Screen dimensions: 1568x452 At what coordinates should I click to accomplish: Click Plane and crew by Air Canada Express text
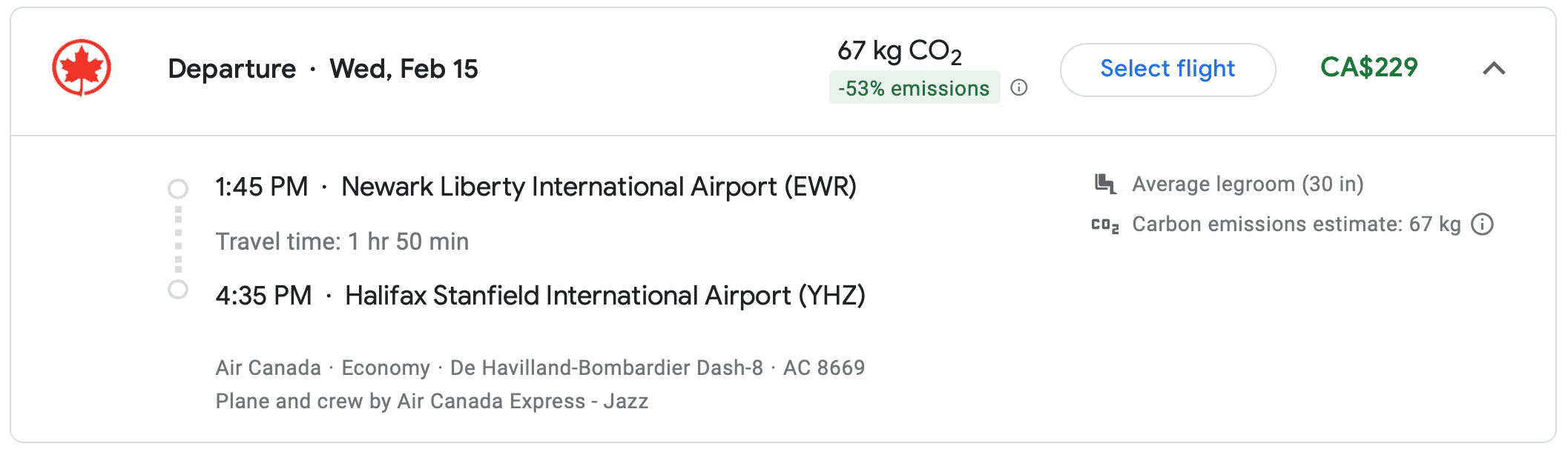coord(432,402)
